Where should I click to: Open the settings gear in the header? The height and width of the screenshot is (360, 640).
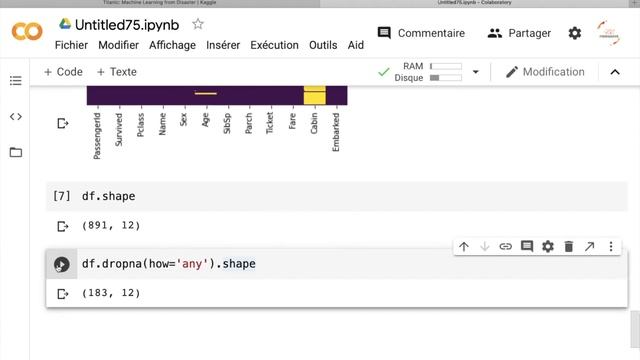coord(575,33)
